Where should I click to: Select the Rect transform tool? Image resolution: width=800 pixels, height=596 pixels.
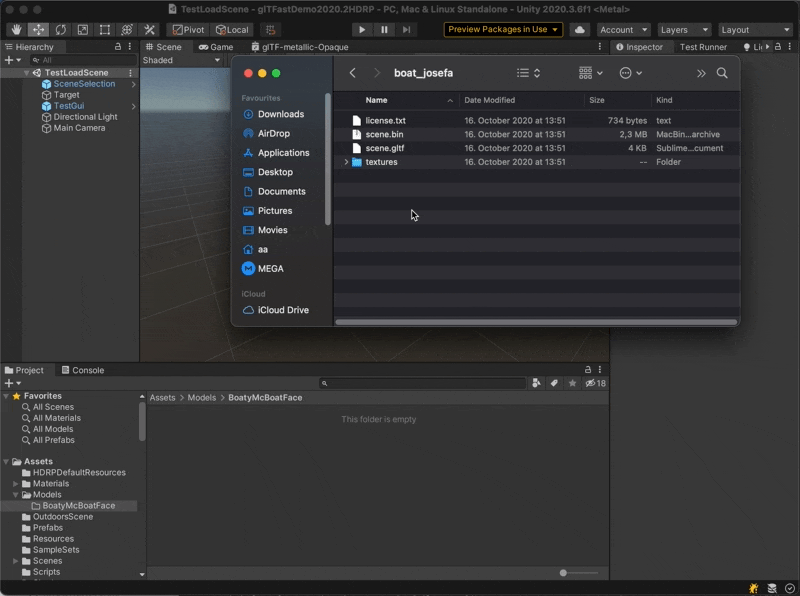pyautogui.click(x=105, y=30)
